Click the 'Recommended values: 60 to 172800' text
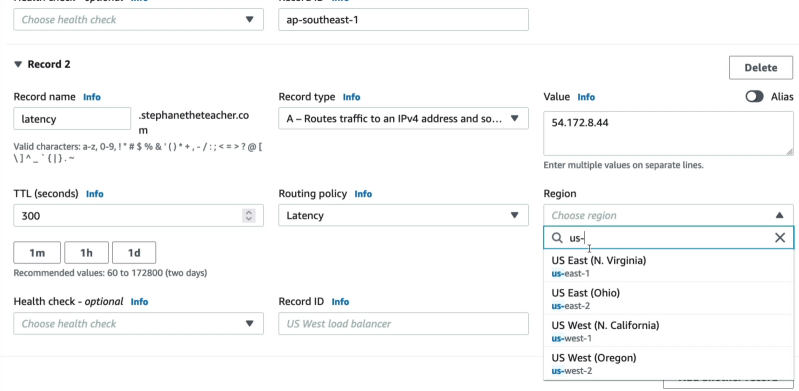The image size is (799, 391). (110, 273)
